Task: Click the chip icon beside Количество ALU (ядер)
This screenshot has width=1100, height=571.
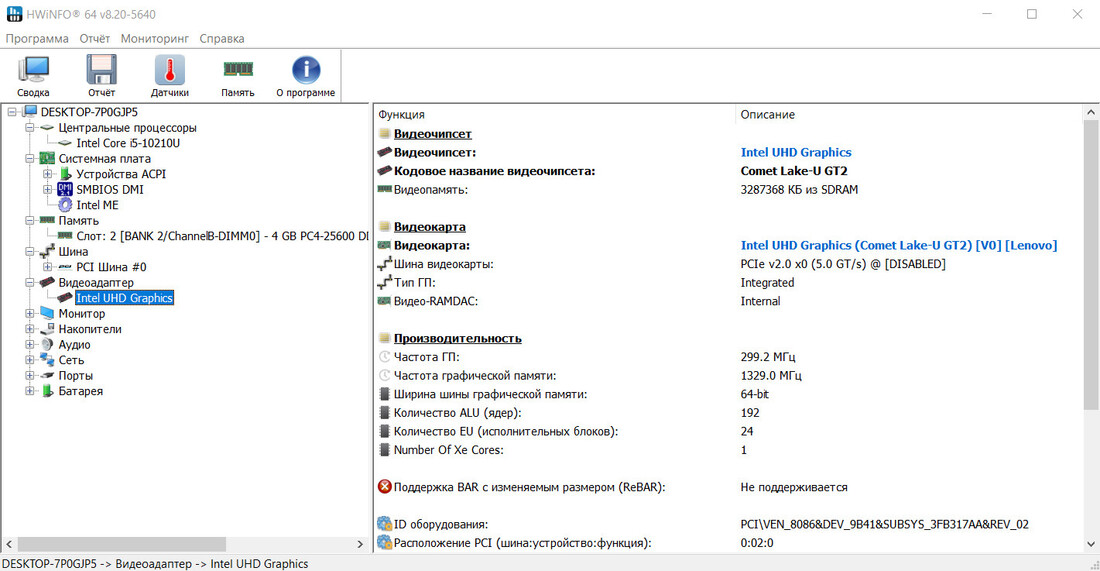Action: (x=384, y=412)
